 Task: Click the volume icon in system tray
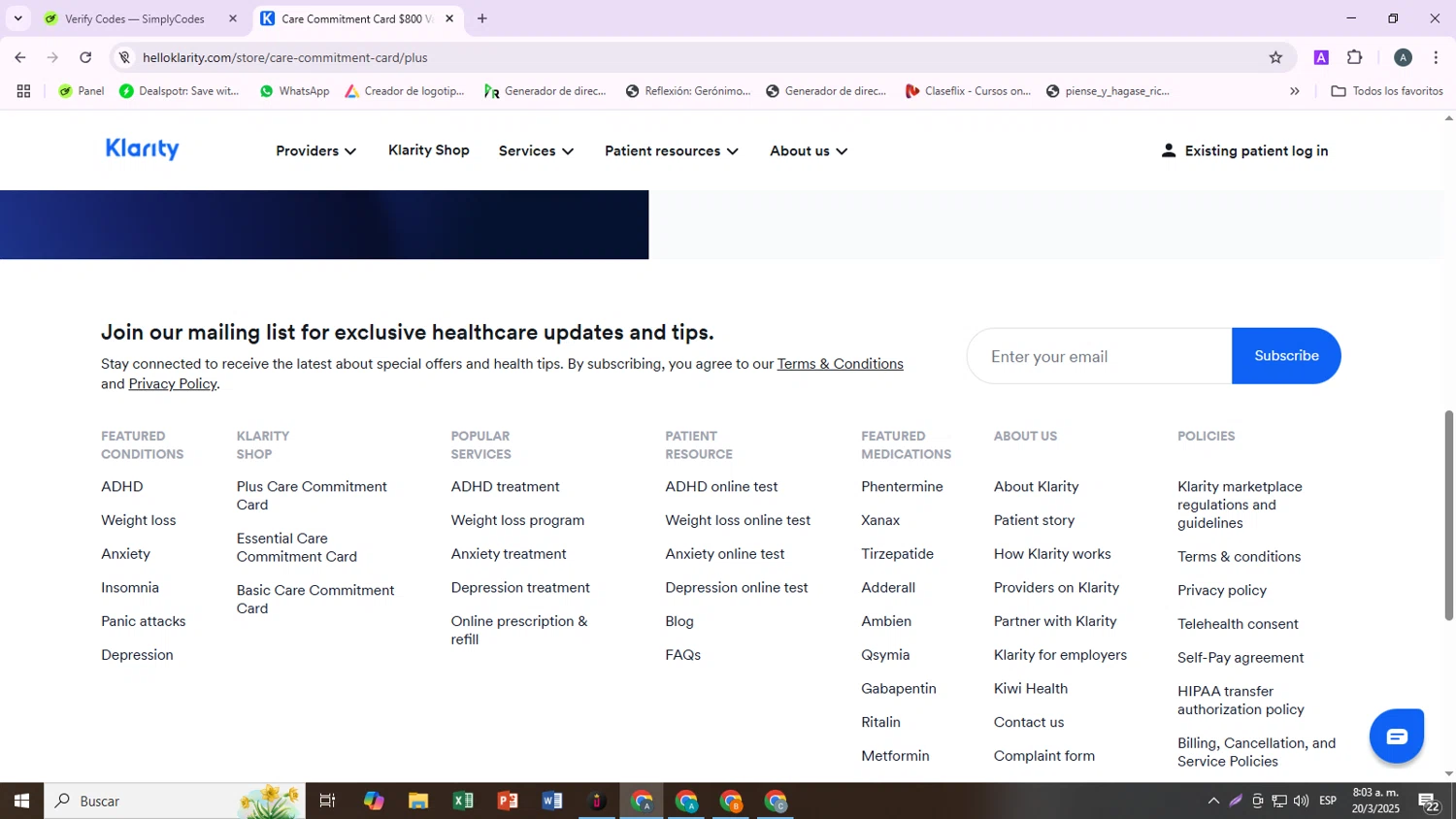tap(1301, 801)
